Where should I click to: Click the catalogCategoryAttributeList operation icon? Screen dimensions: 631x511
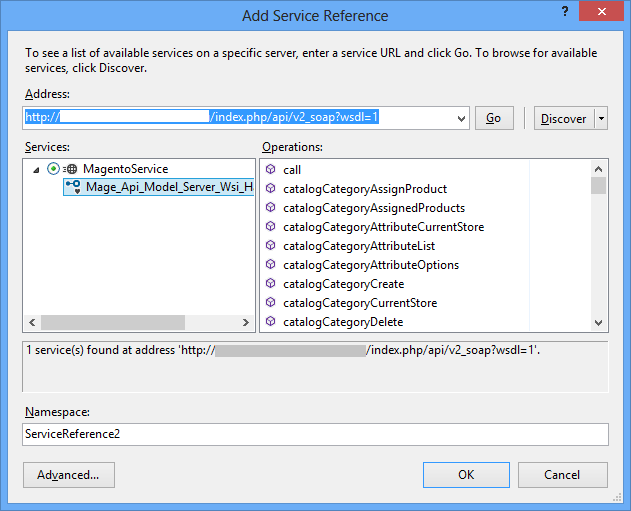pos(270,246)
